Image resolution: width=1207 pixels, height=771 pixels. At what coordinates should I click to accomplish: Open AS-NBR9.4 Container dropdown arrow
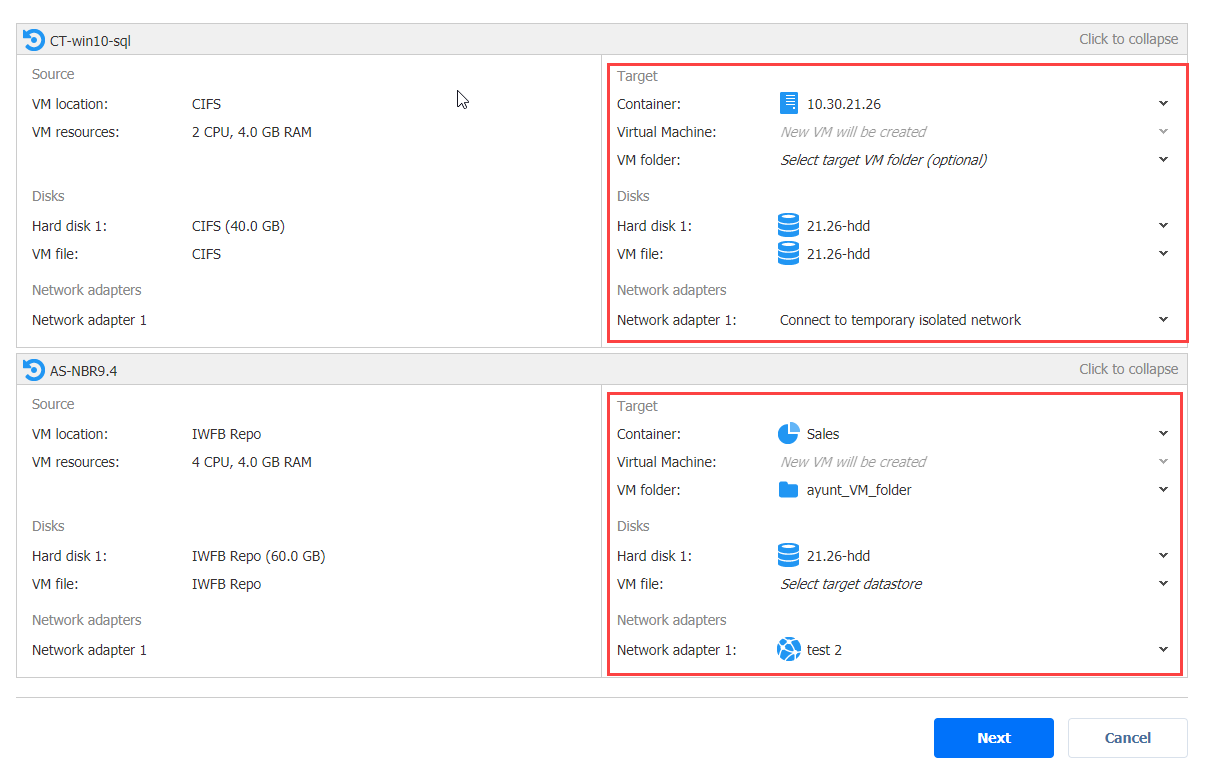click(1163, 433)
